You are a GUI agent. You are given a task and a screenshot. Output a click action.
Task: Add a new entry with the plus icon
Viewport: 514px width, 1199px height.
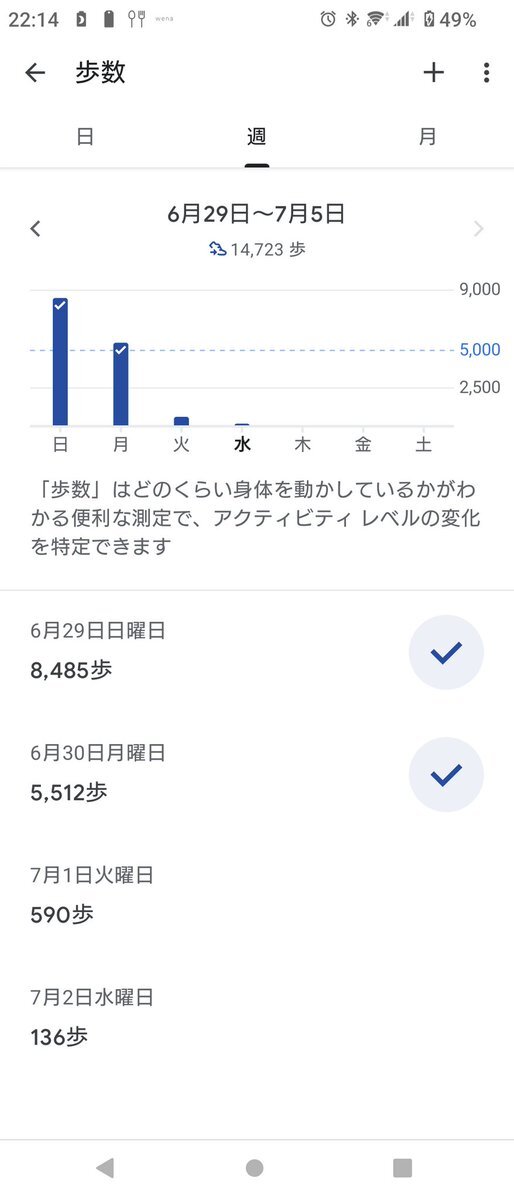(x=434, y=73)
